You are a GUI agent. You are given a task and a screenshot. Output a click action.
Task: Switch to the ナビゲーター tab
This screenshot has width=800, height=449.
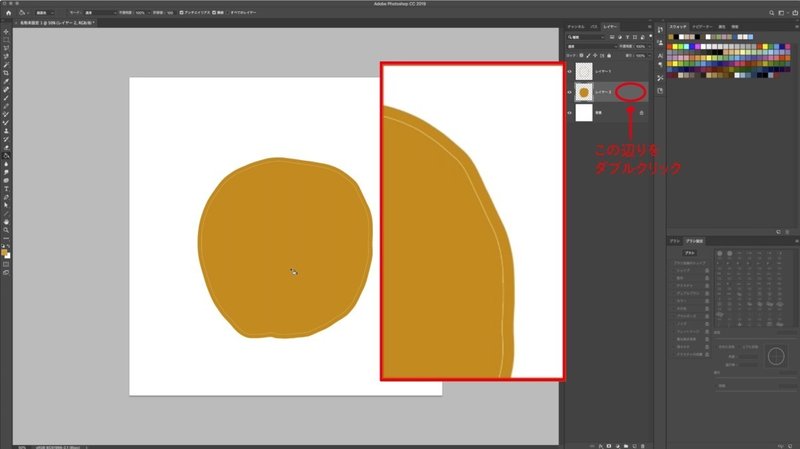click(702, 27)
